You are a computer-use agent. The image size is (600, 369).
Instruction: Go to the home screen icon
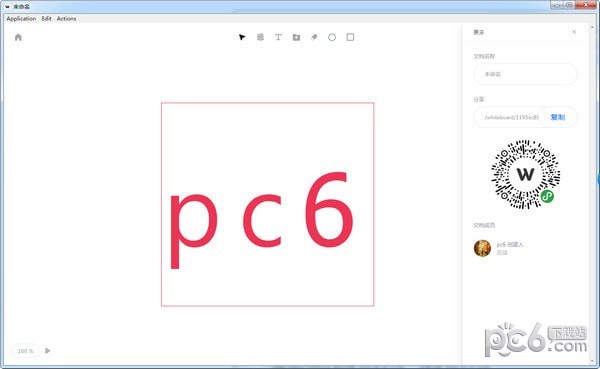point(18,37)
